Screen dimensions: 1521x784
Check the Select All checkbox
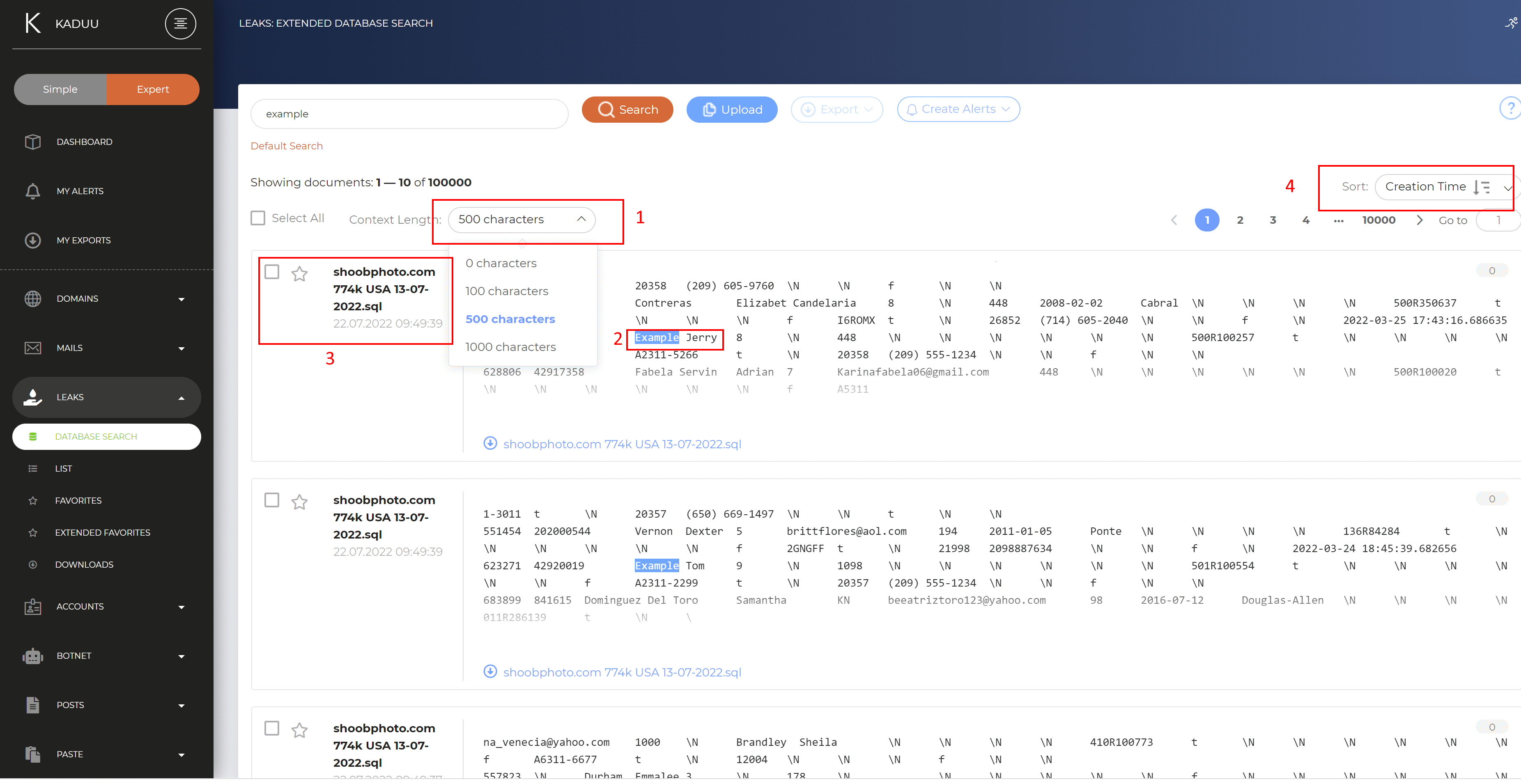258,218
